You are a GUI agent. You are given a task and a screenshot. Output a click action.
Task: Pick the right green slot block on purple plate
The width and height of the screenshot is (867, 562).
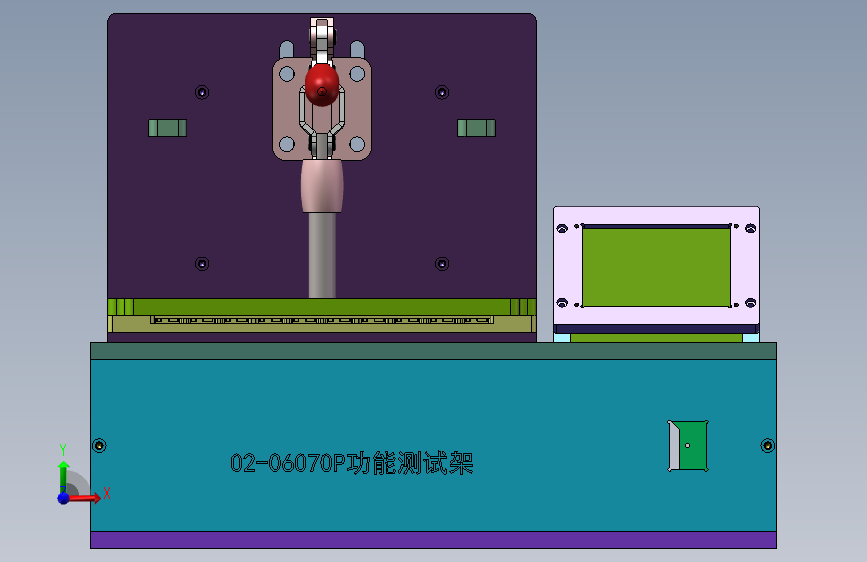click(x=477, y=128)
